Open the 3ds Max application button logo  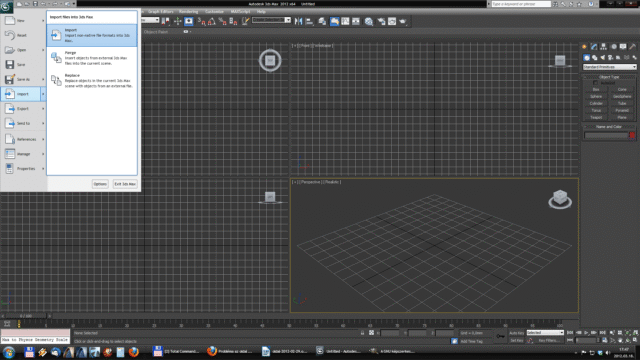(x=6, y=7)
